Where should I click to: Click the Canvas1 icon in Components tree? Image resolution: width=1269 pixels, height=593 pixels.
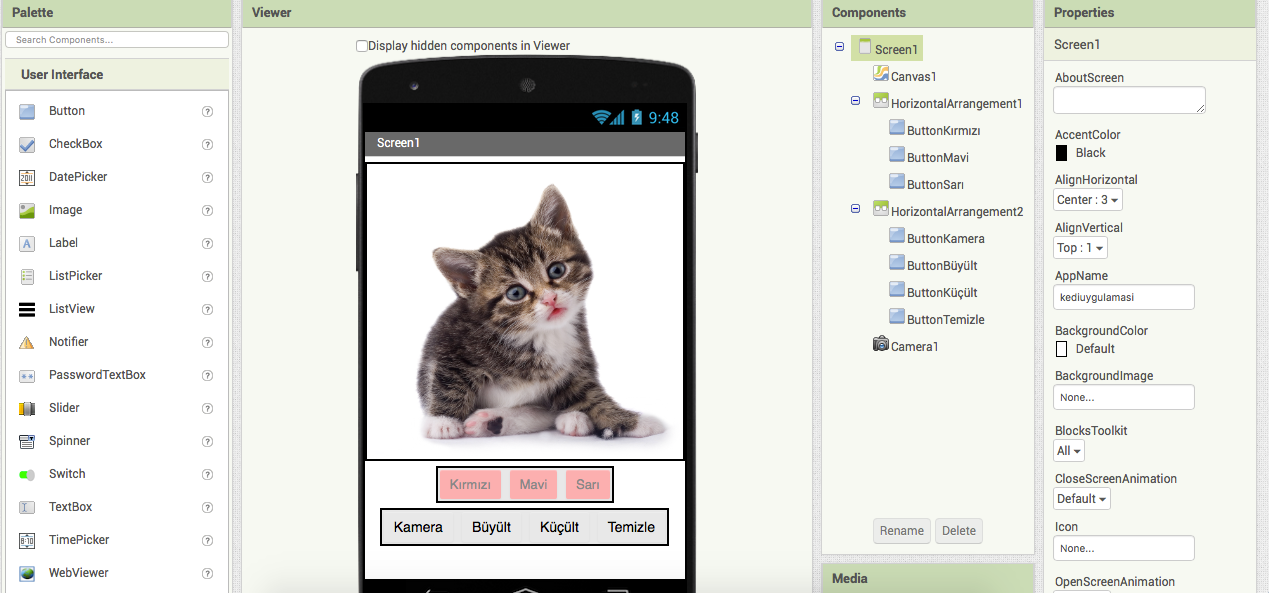click(x=881, y=73)
